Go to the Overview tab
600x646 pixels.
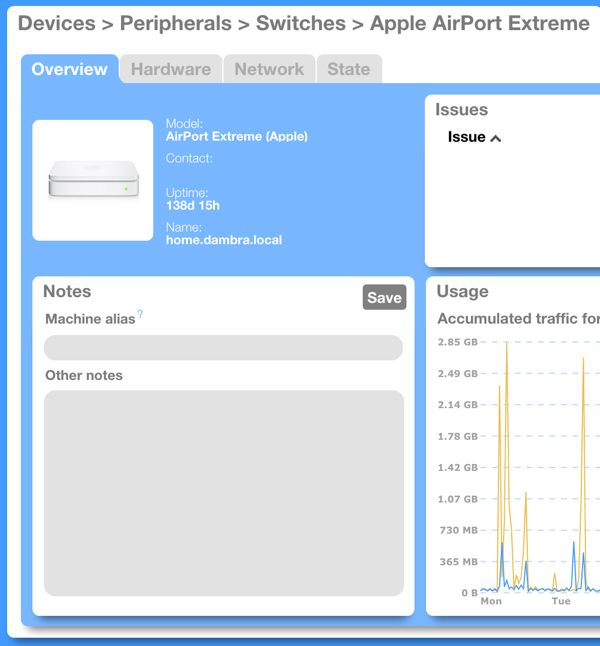coord(69,69)
